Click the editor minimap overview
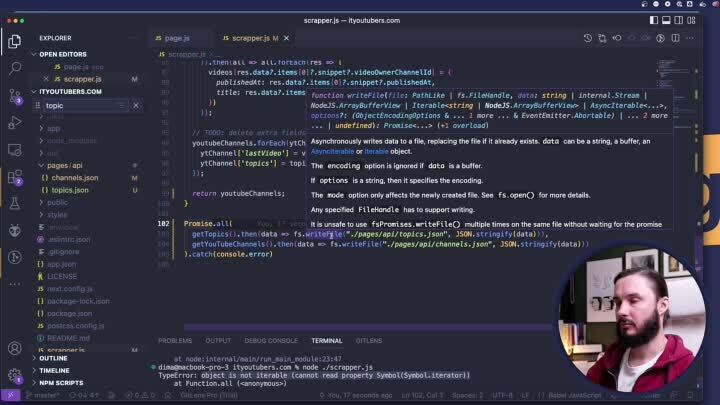Screen dimensions: 720x405 coord(674,73)
